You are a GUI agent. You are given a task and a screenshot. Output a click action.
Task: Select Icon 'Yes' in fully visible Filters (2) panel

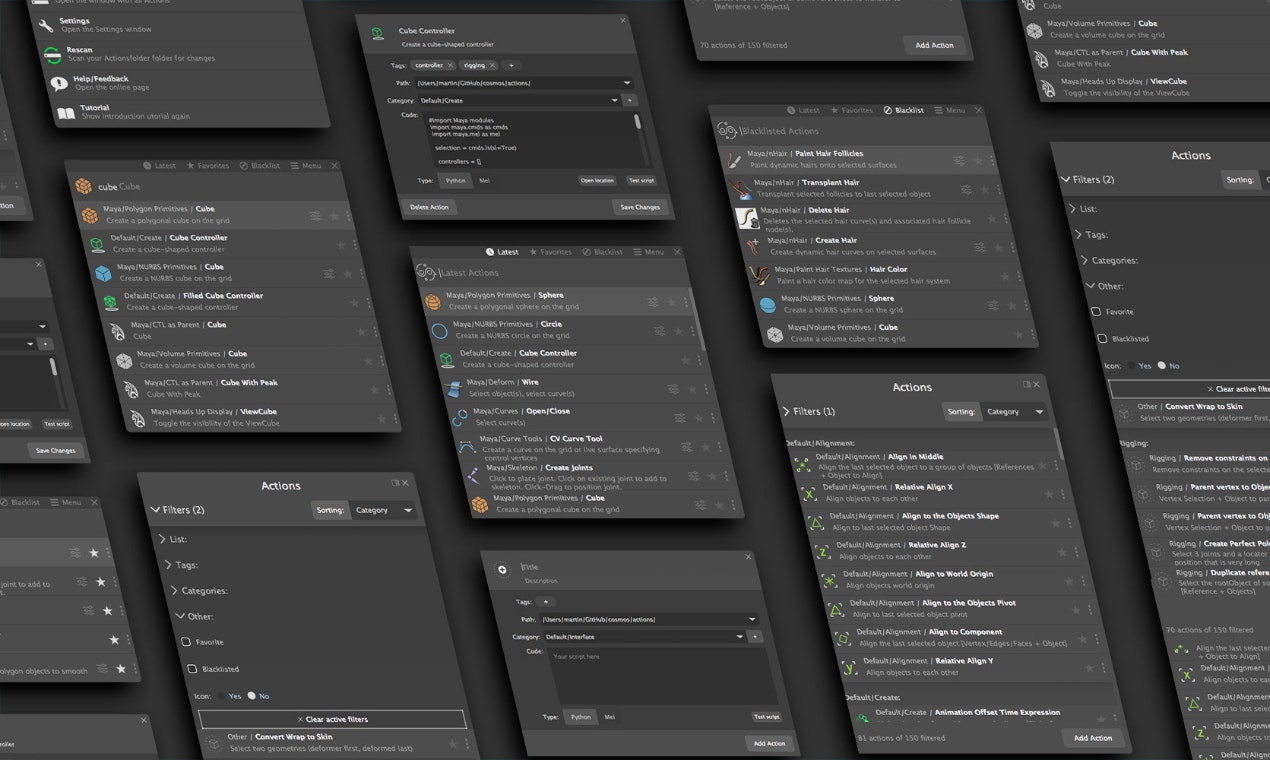pos(220,695)
